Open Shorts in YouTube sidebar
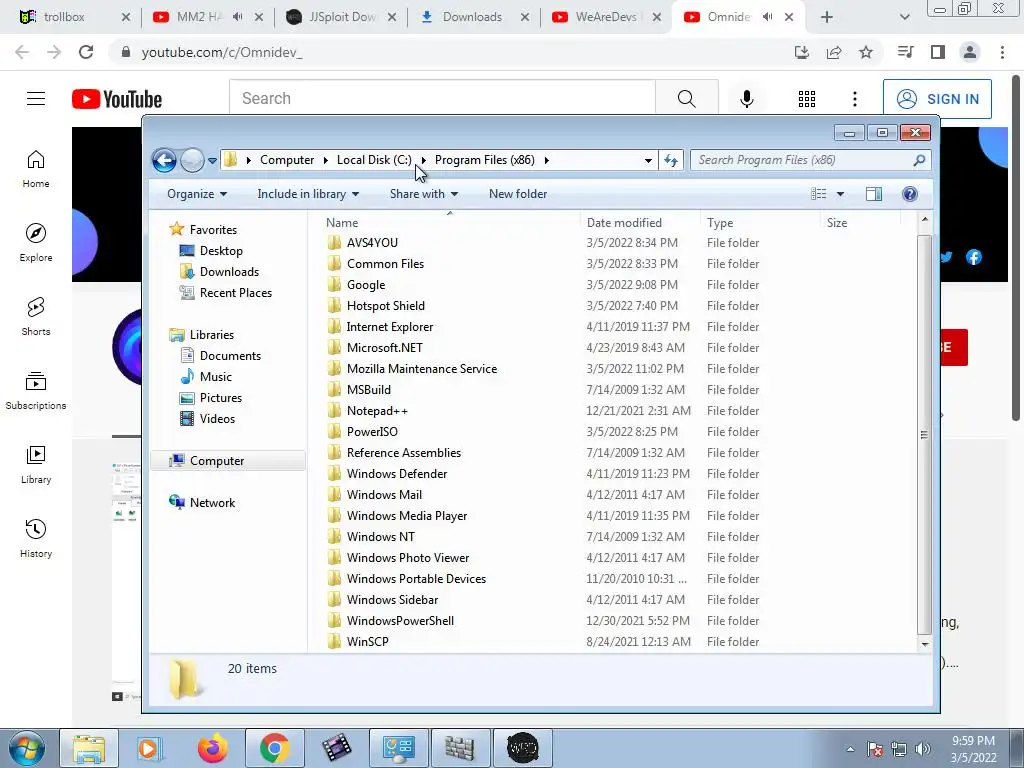 pos(36,317)
